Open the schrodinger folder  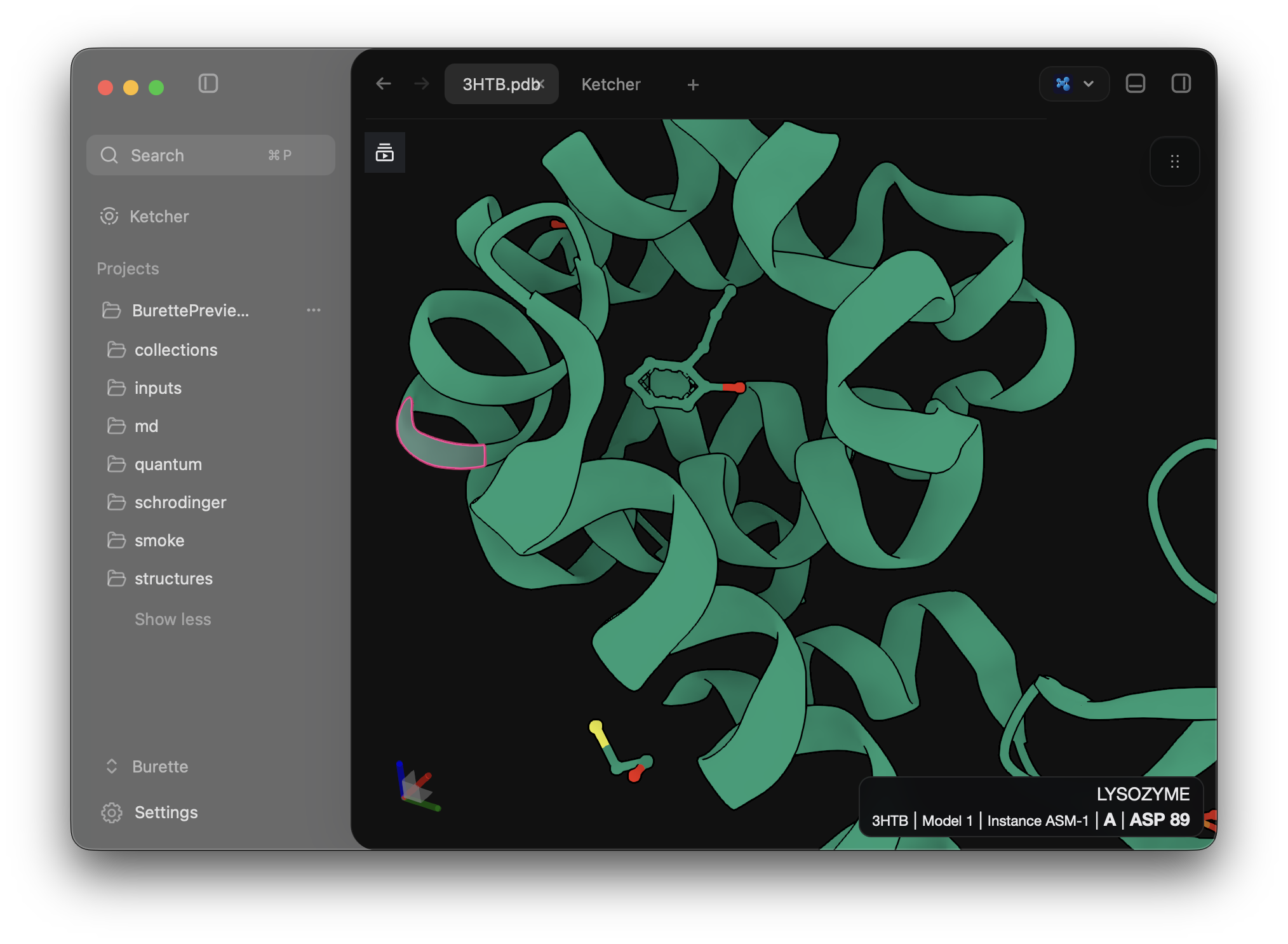pyautogui.click(x=180, y=502)
